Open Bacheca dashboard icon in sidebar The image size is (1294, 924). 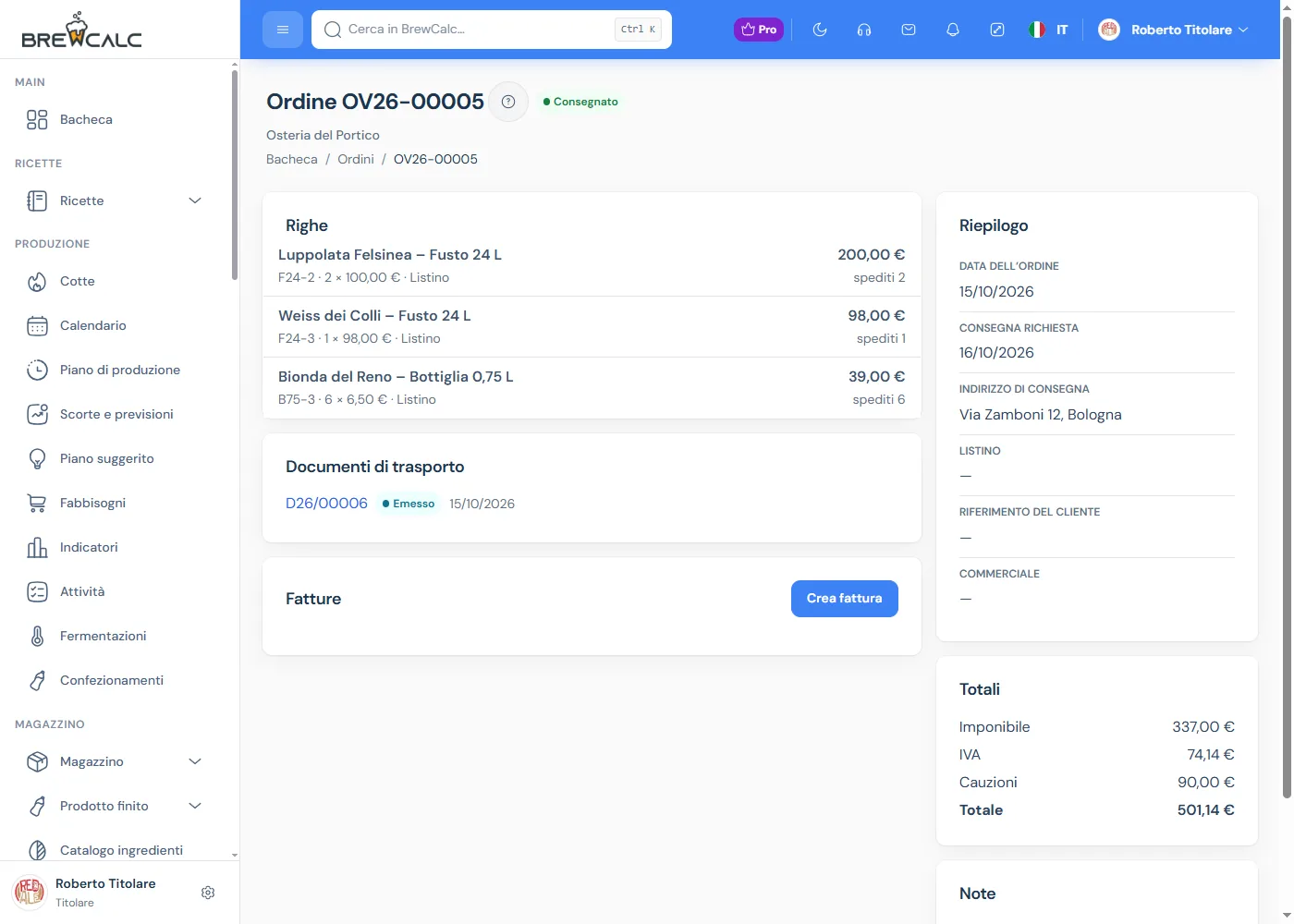coord(37,119)
